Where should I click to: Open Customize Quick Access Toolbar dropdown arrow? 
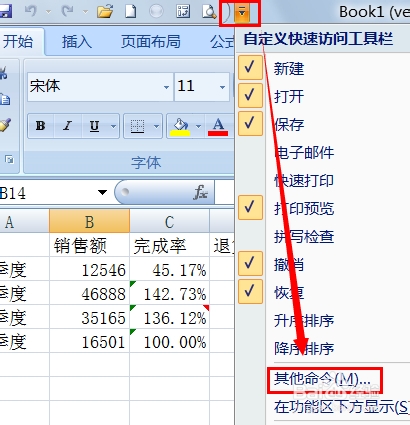[242, 13]
